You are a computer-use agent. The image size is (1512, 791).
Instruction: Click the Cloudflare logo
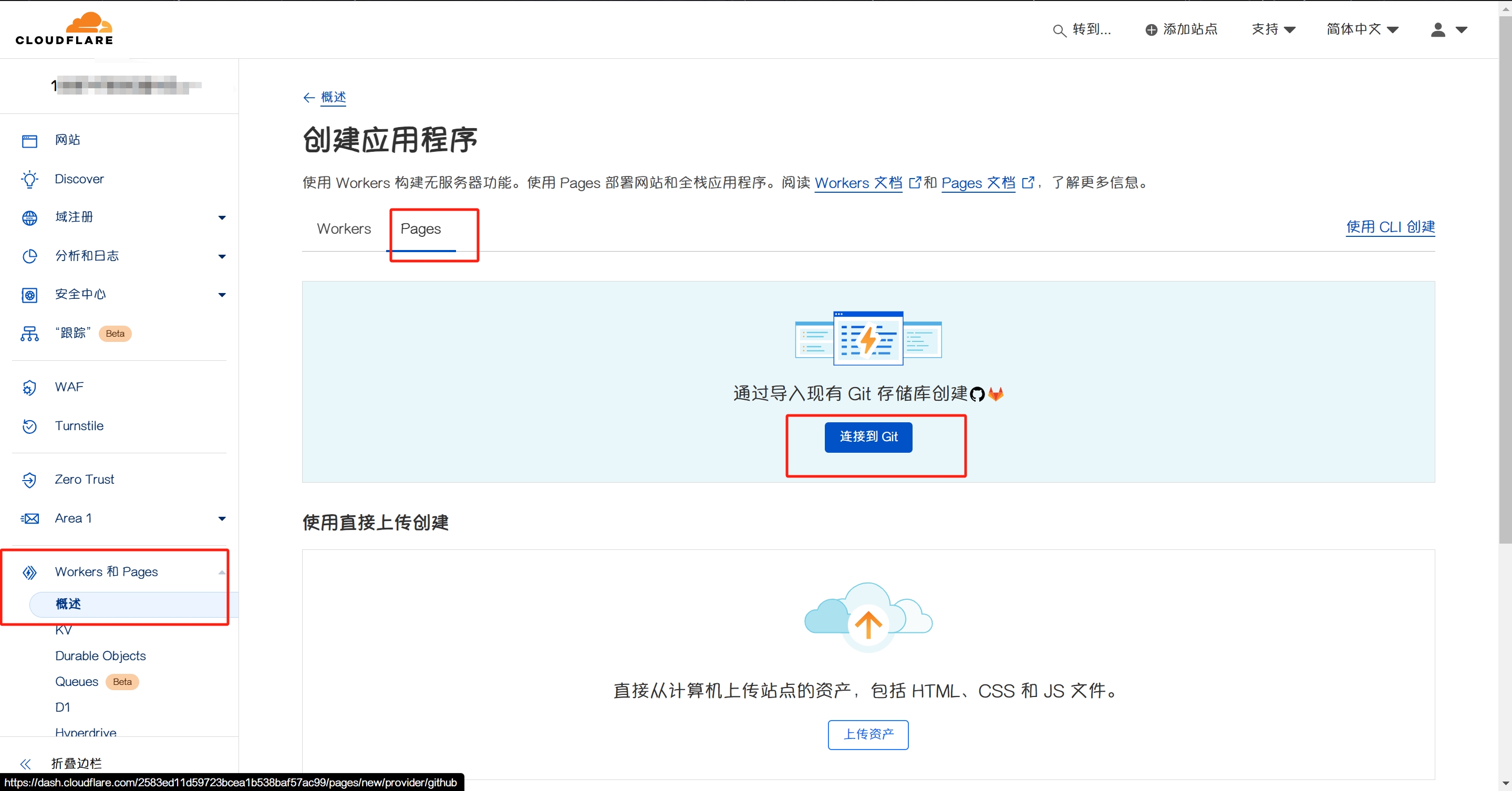click(x=65, y=29)
